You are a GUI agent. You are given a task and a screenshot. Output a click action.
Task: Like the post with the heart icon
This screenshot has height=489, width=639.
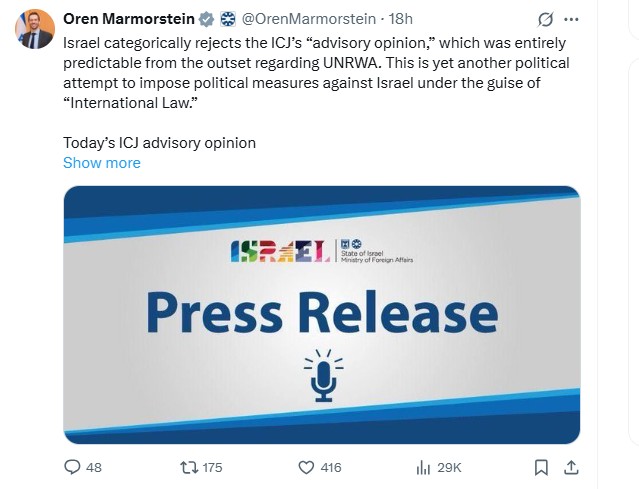(x=307, y=467)
